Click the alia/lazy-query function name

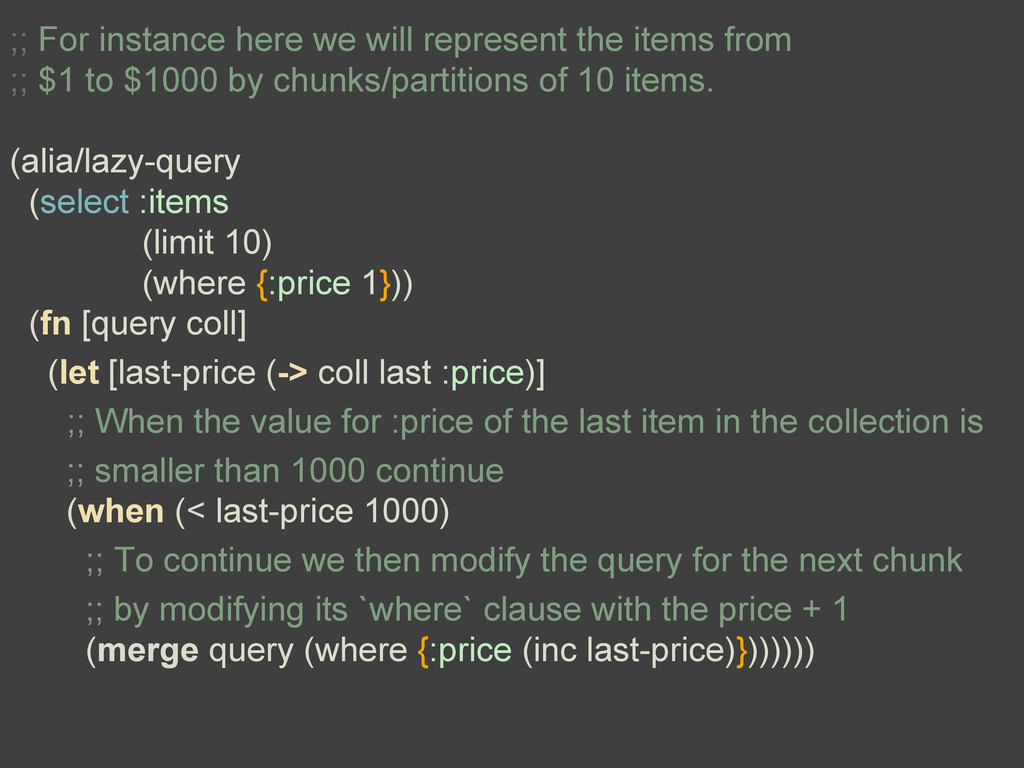click(131, 162)
